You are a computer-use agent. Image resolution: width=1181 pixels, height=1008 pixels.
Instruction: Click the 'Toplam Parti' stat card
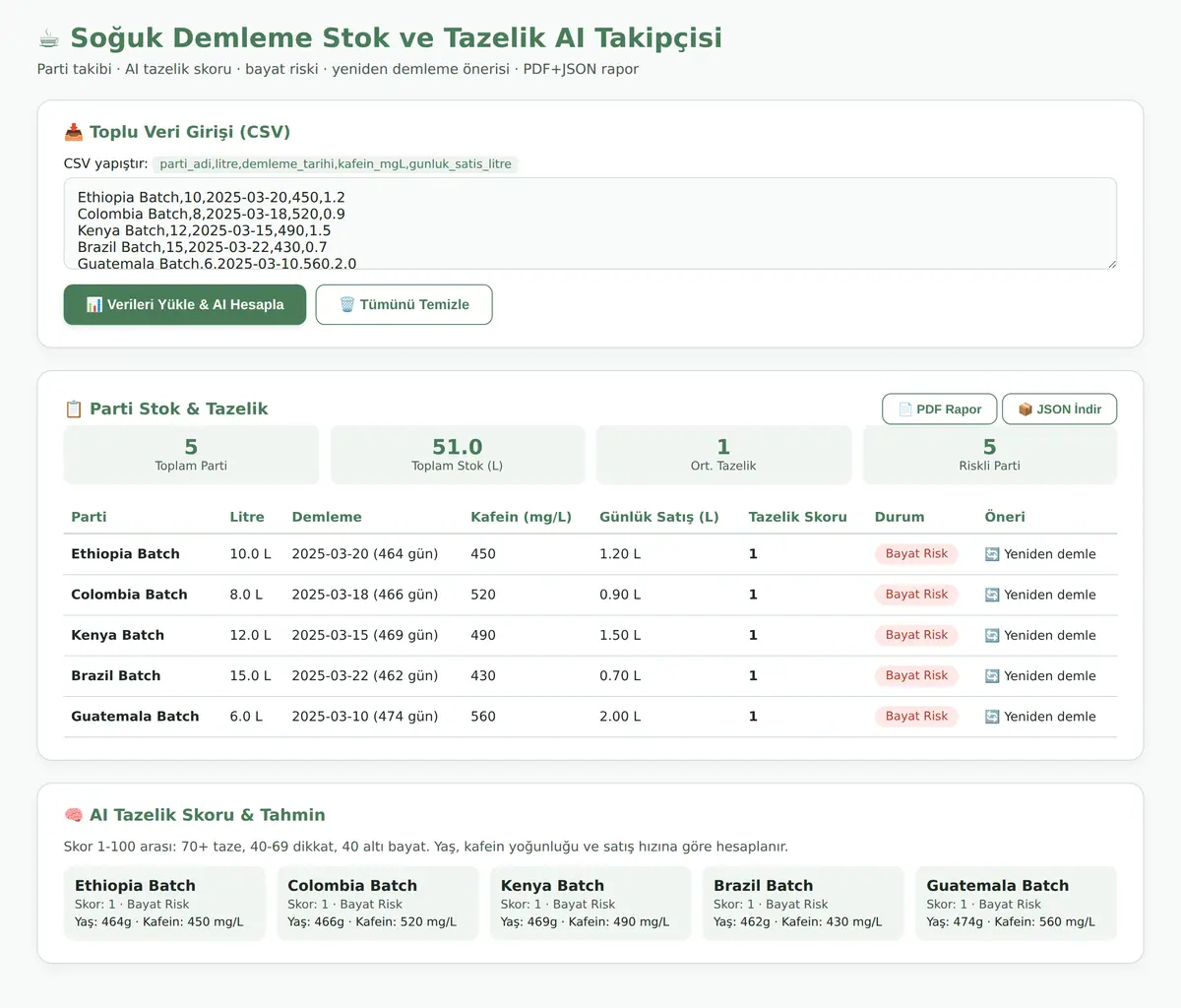(191, 455)
